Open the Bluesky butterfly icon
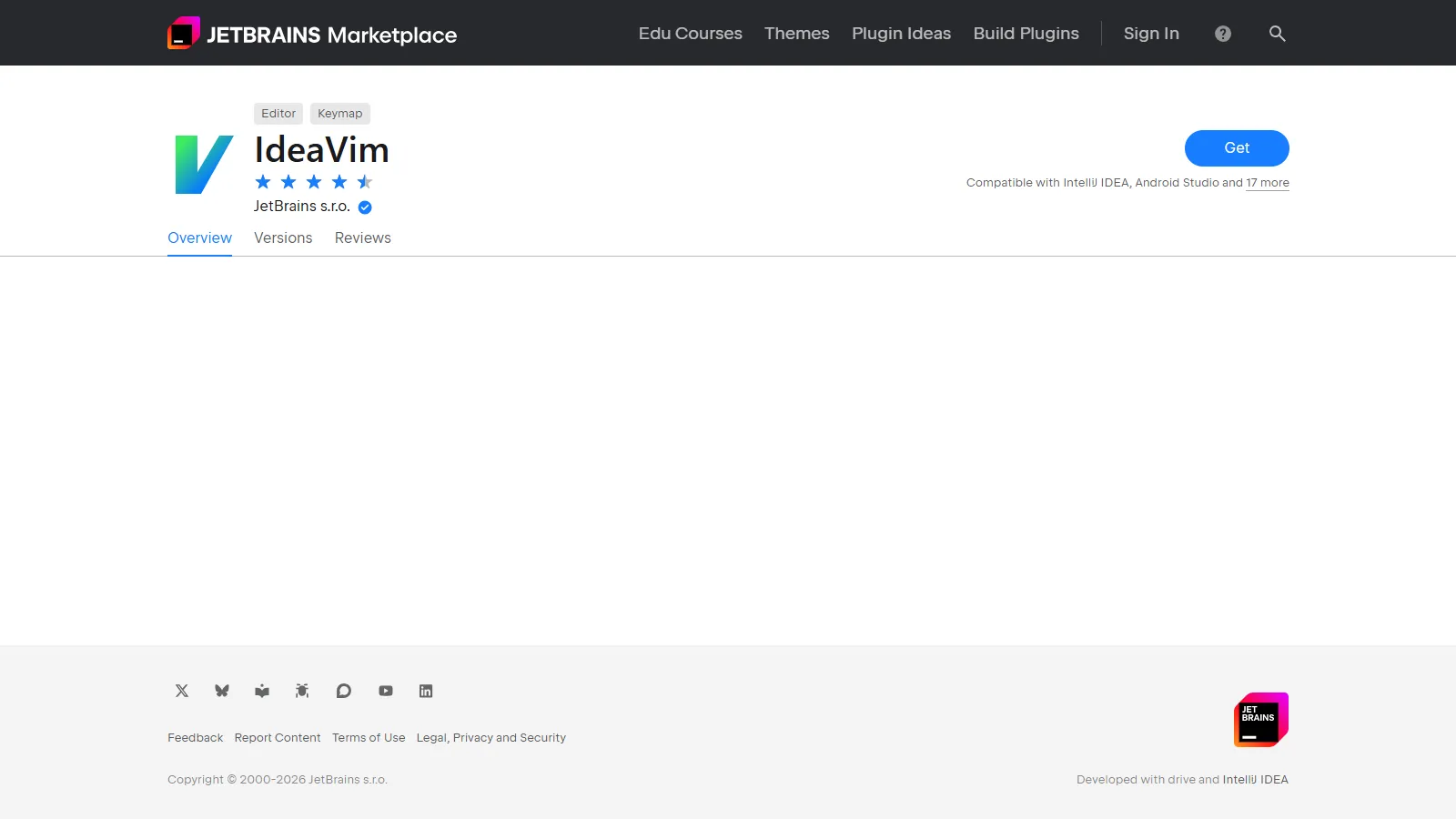 click(221, 691)
